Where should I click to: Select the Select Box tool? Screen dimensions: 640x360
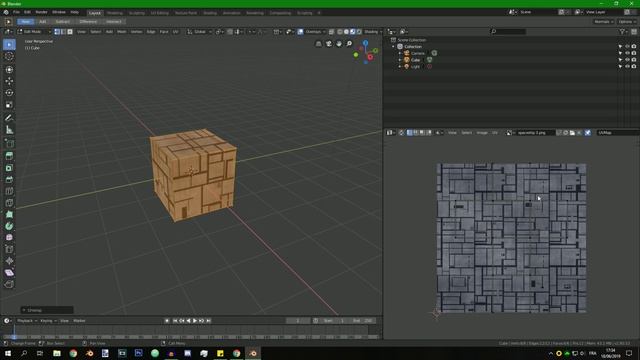tap(9, 44)
